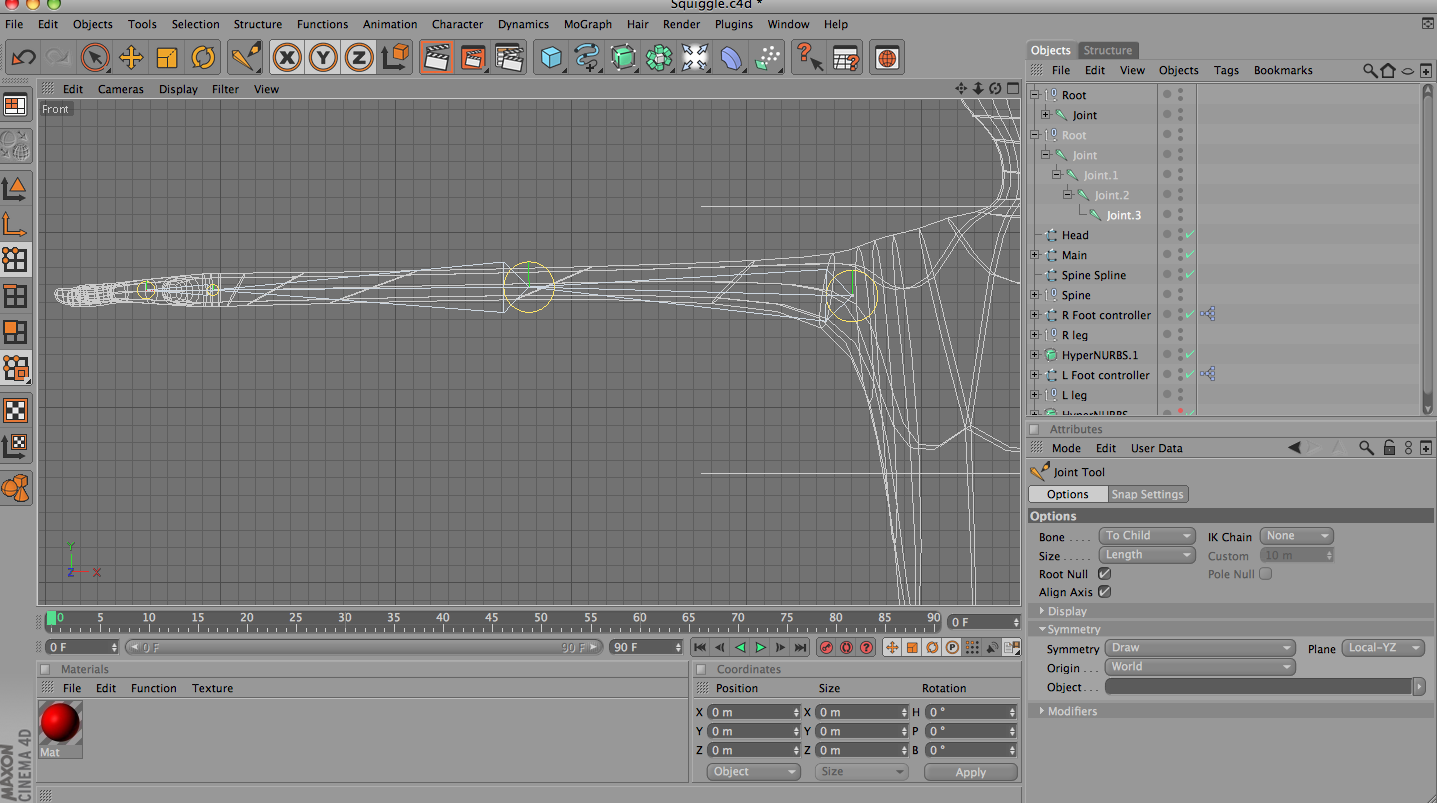The height and width of the screenshot is (803, 1437).
Task: Collapse the Joint.2 tree expander
Action: 1067,194
